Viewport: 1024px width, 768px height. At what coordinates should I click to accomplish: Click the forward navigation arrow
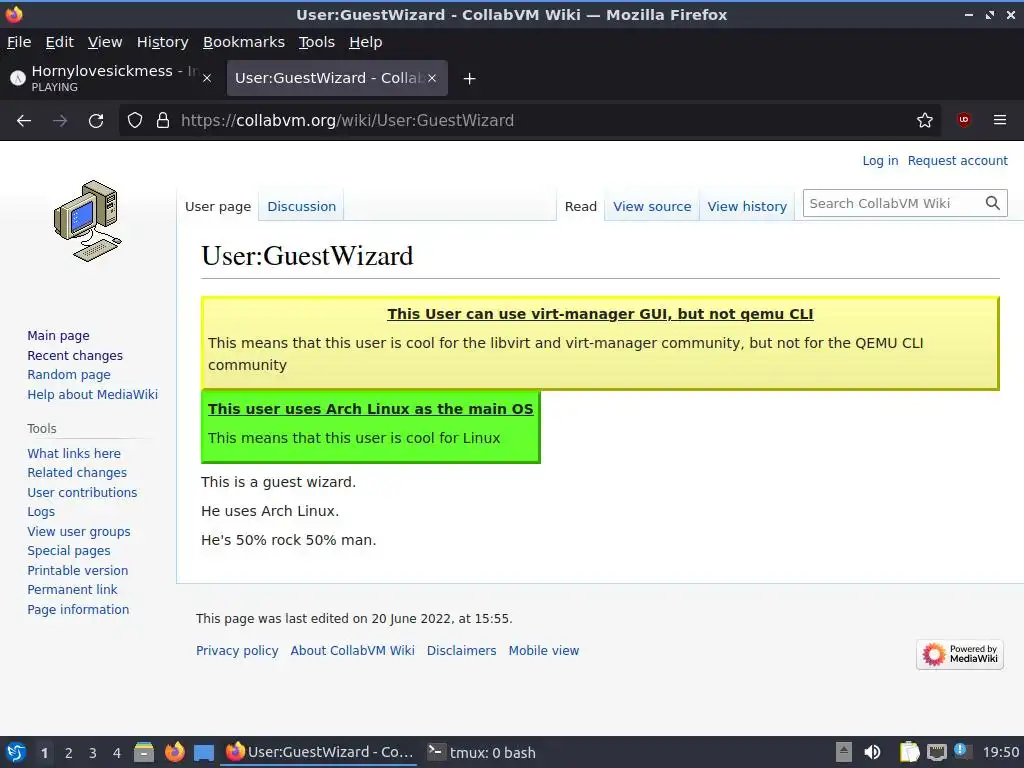60,121
